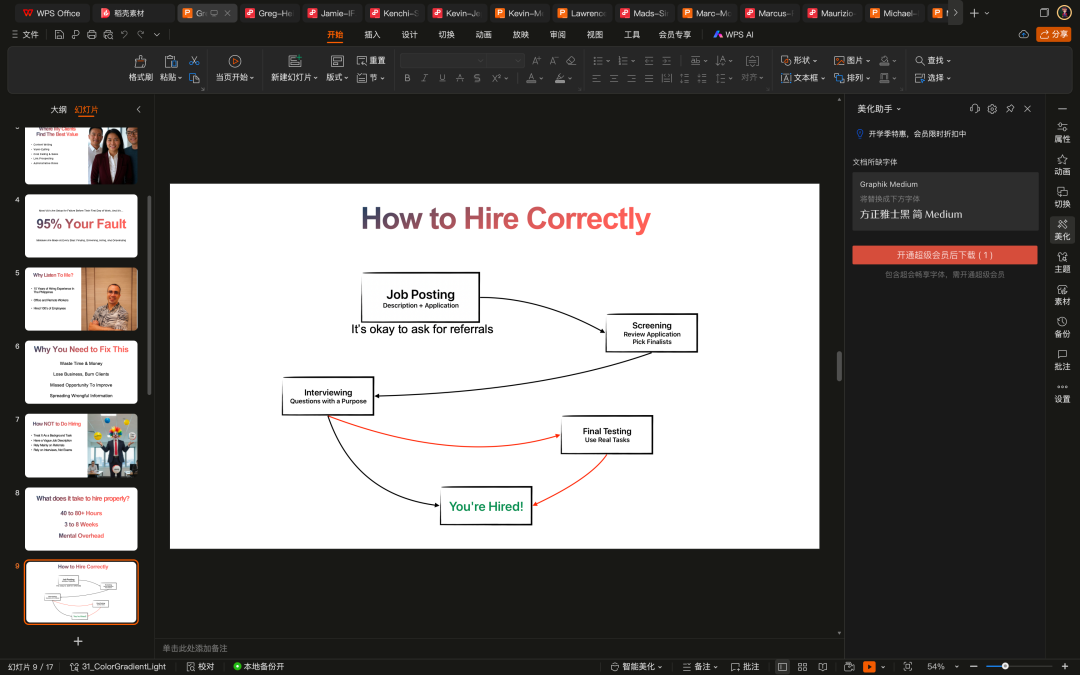This screenshot has width=1080, height=675.
Task: Open beautify assistant settings gear
Action: [992, 109]
